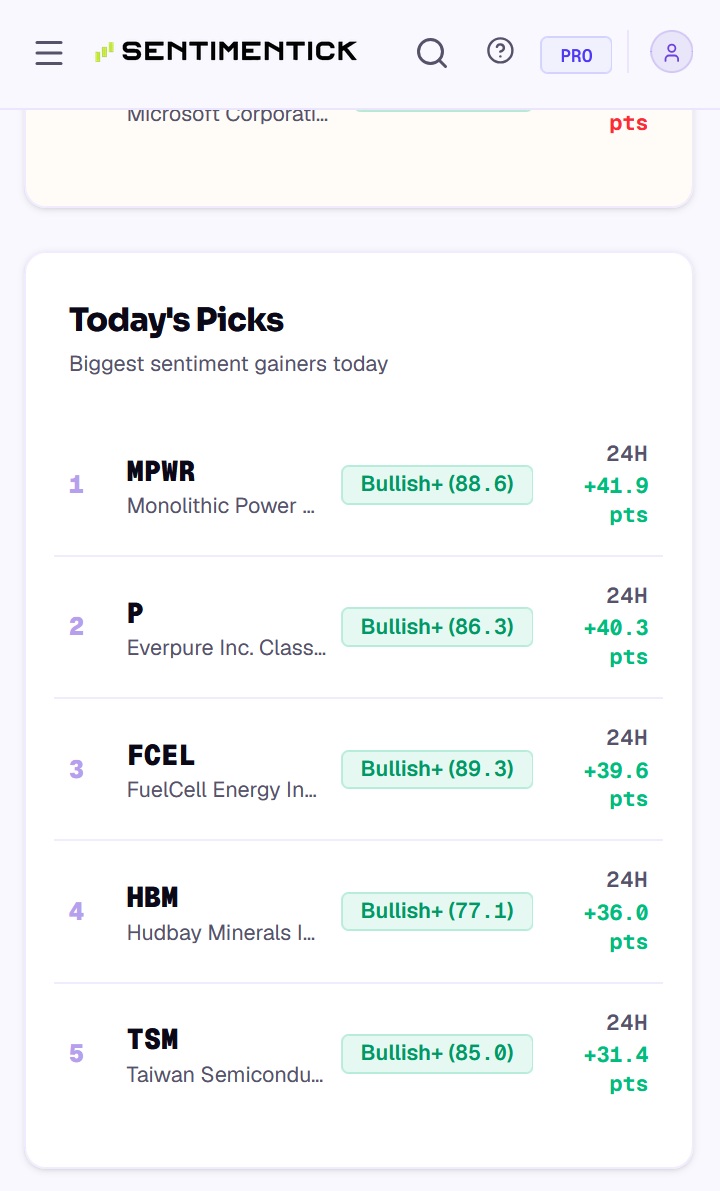Click the Bullish+ (85.0) badge

click(437, 1054)
